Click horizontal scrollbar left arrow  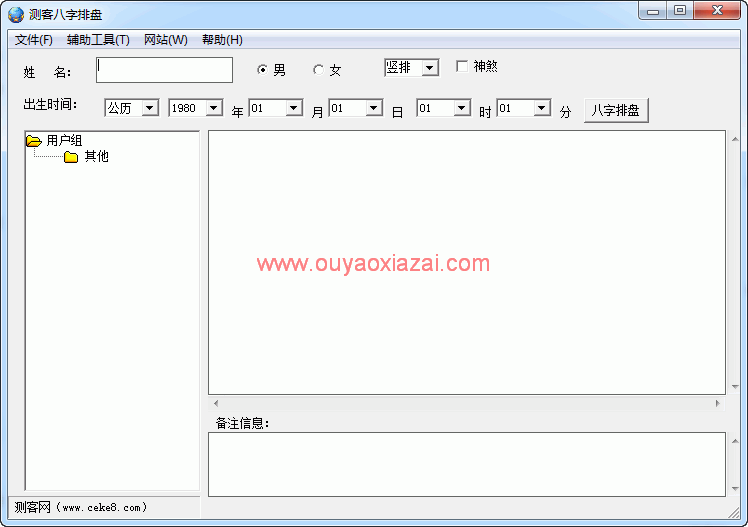click(x=216, y=403)
